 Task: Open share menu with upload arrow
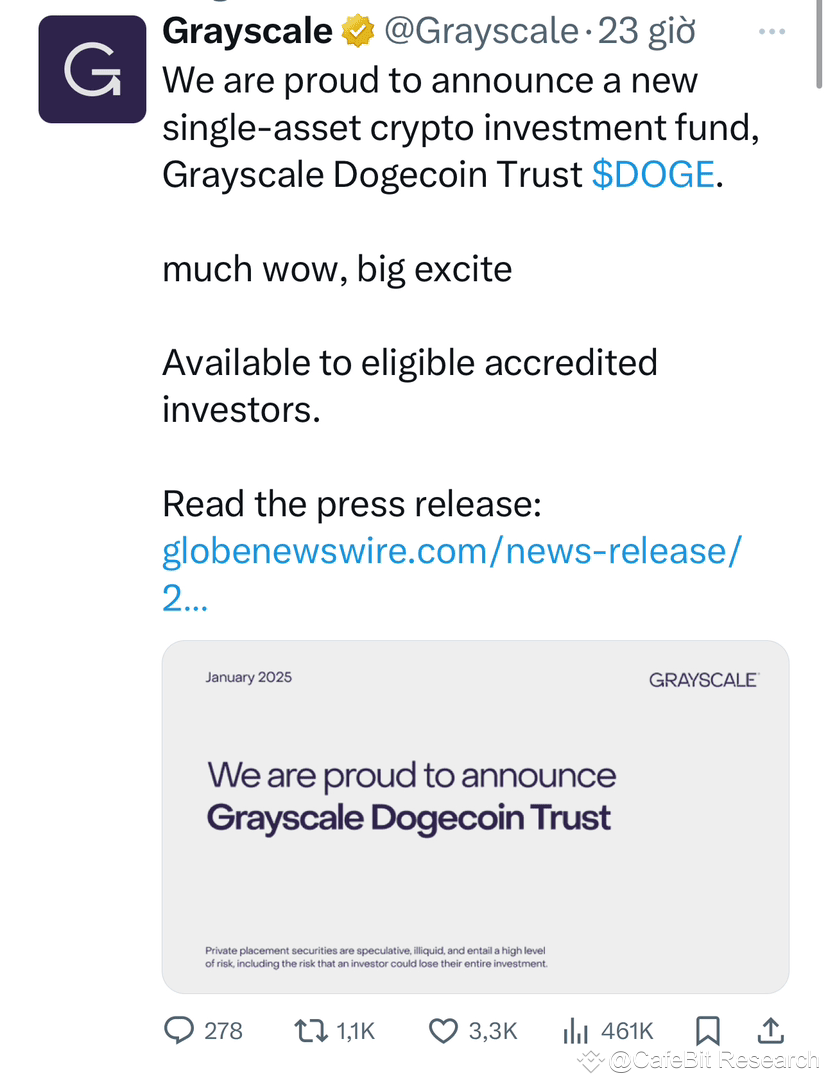(771, 1030)
